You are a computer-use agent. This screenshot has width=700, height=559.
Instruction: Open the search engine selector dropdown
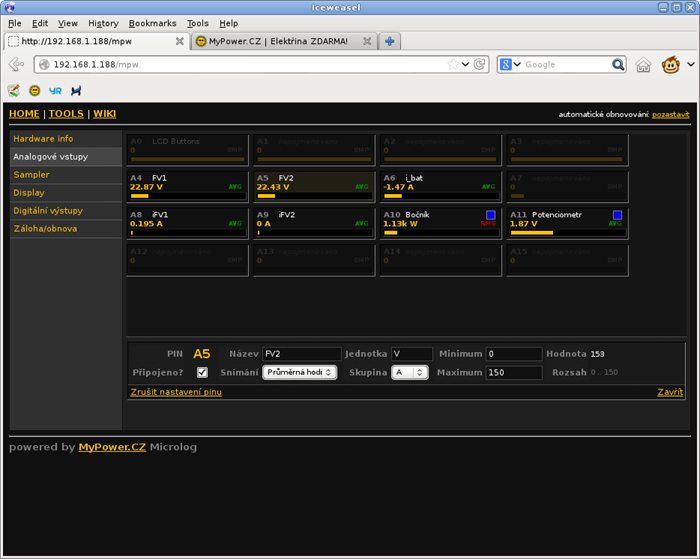coord(511,64)
